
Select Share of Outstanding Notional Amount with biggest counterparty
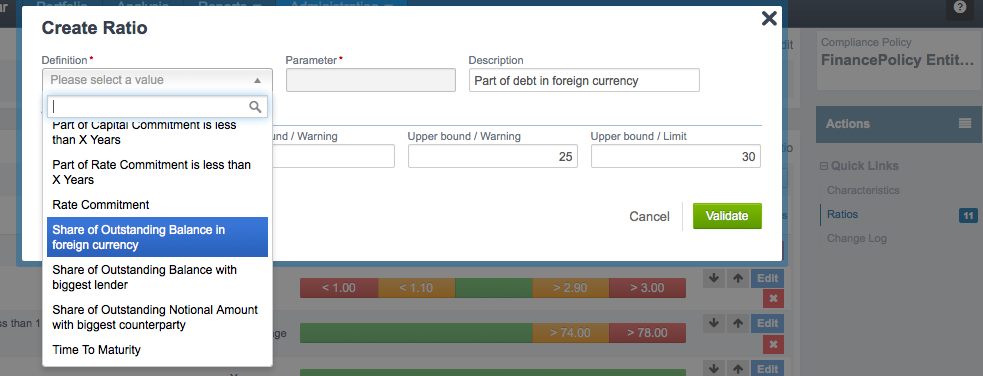click(157, 318)
